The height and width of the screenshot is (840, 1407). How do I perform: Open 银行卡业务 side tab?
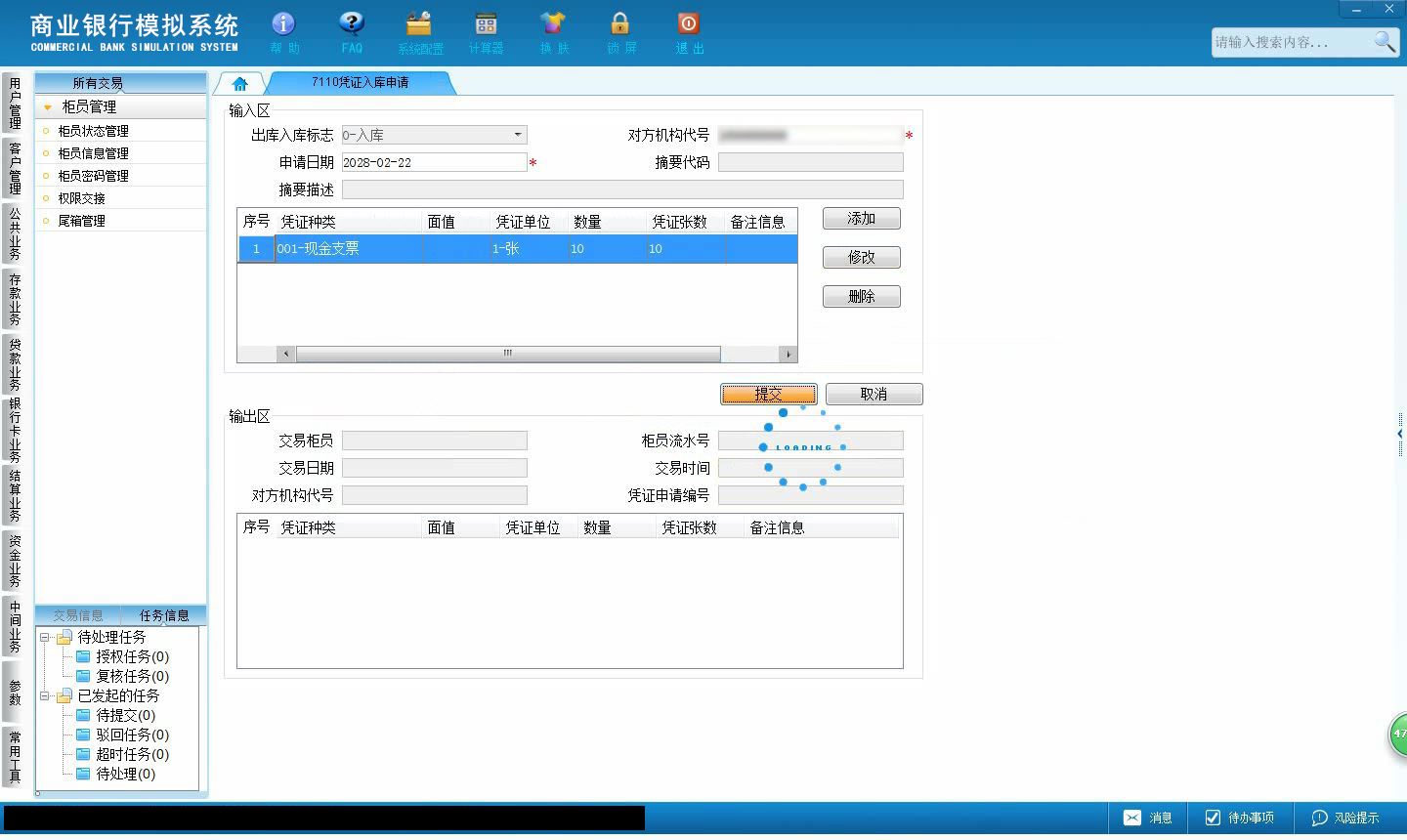click(x=15, y=430)
